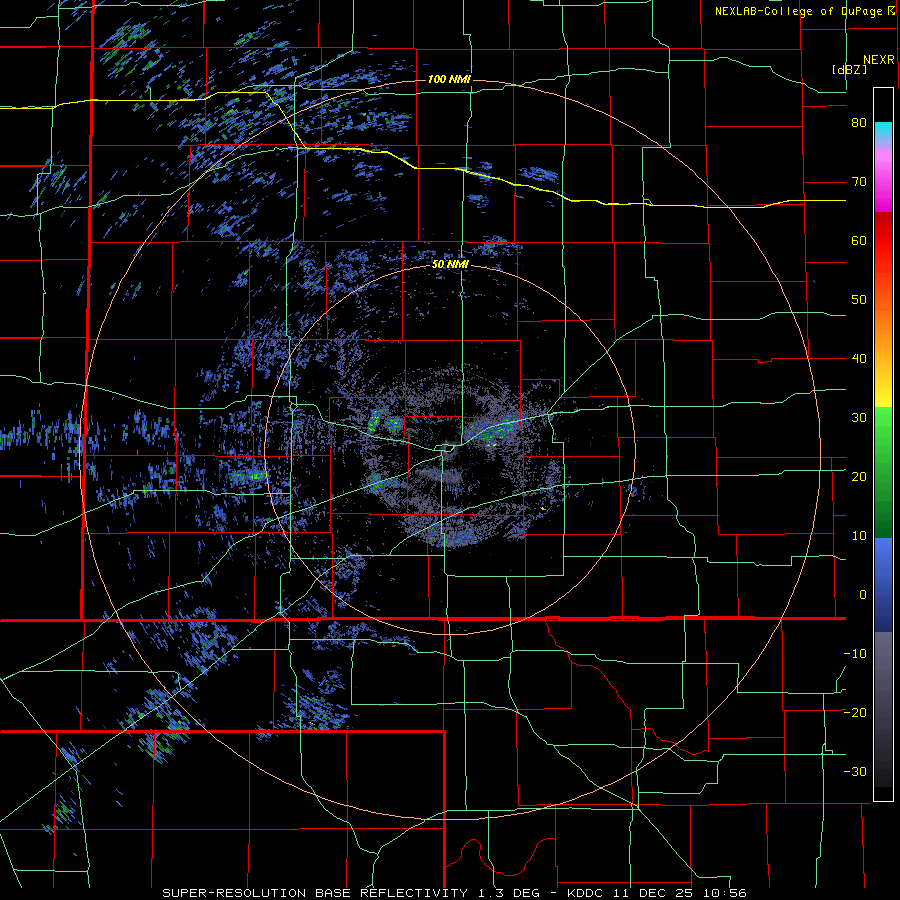
Task: Click the -10 value on dBZ scale
Action: 855,654
